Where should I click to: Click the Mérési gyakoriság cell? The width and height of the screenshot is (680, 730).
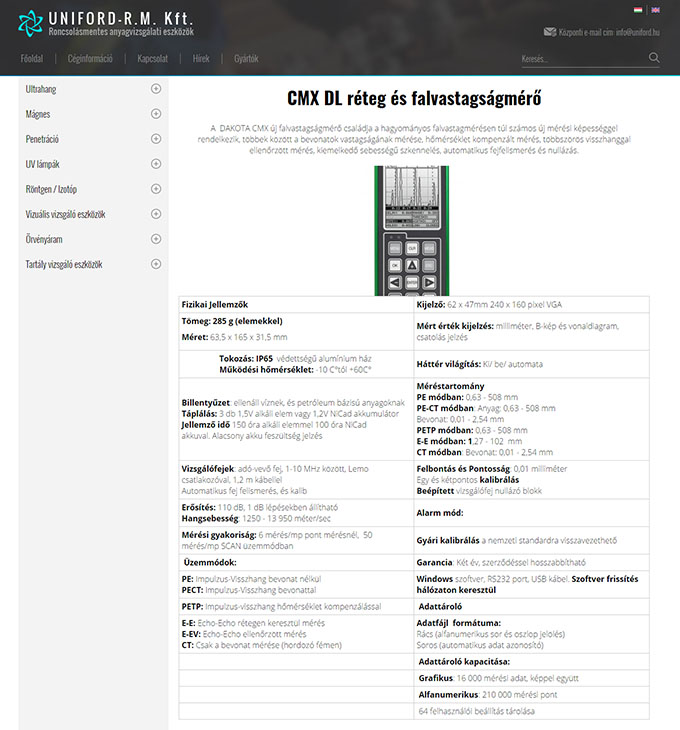tap(296, 541)
